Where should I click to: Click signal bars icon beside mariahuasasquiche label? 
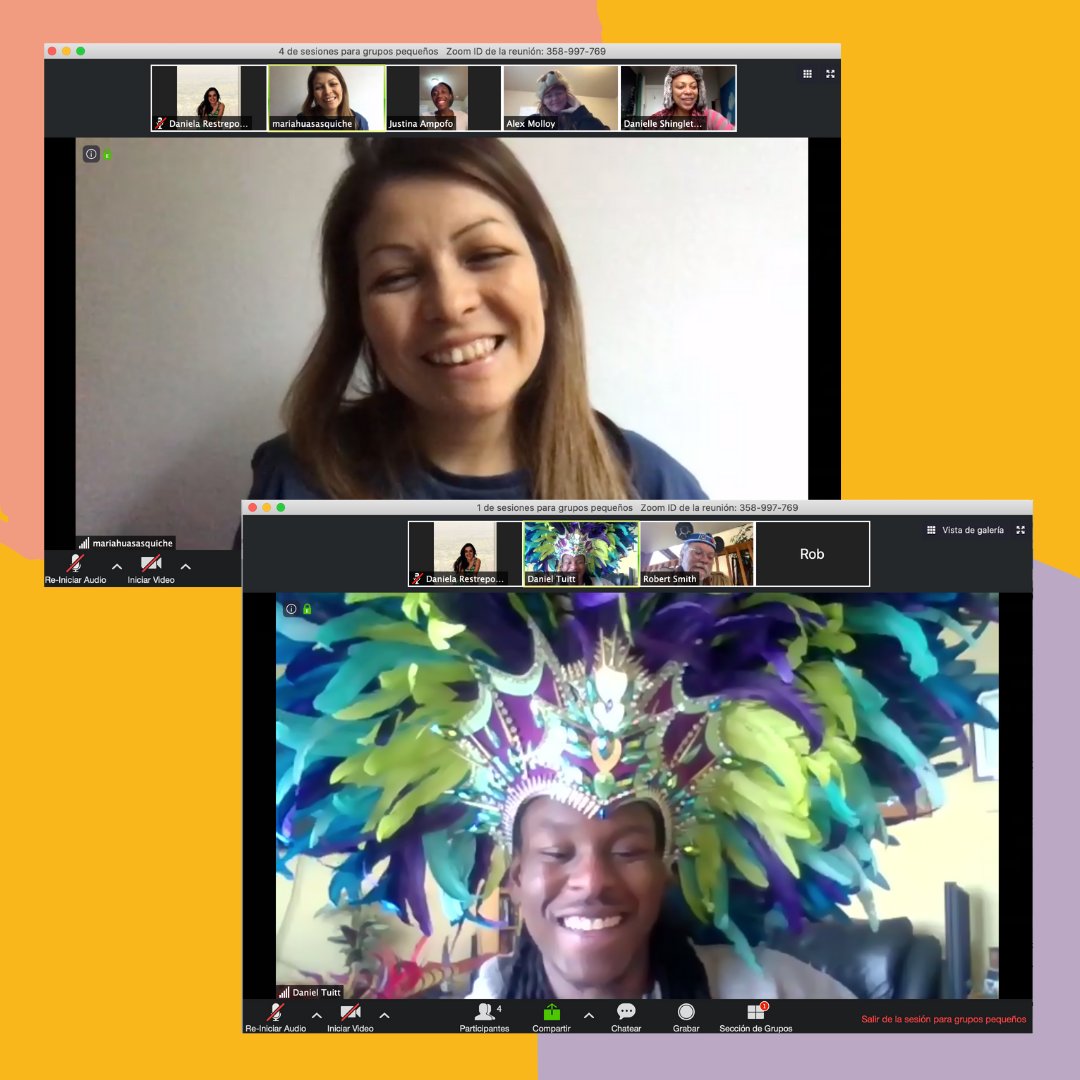[84, 543]
